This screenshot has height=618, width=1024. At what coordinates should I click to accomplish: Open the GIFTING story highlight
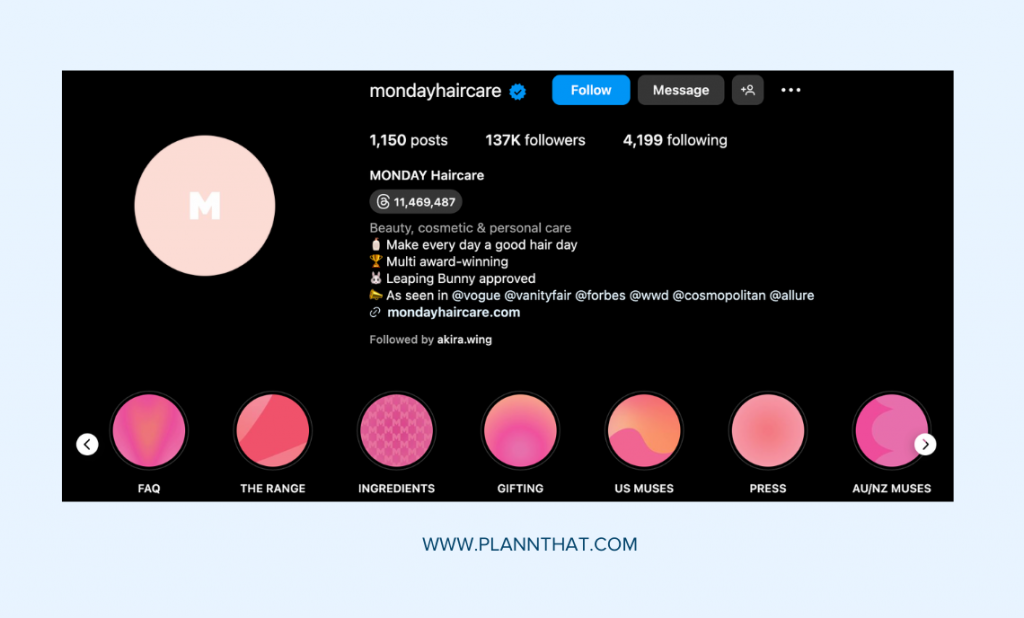click(x=520, y=430)
